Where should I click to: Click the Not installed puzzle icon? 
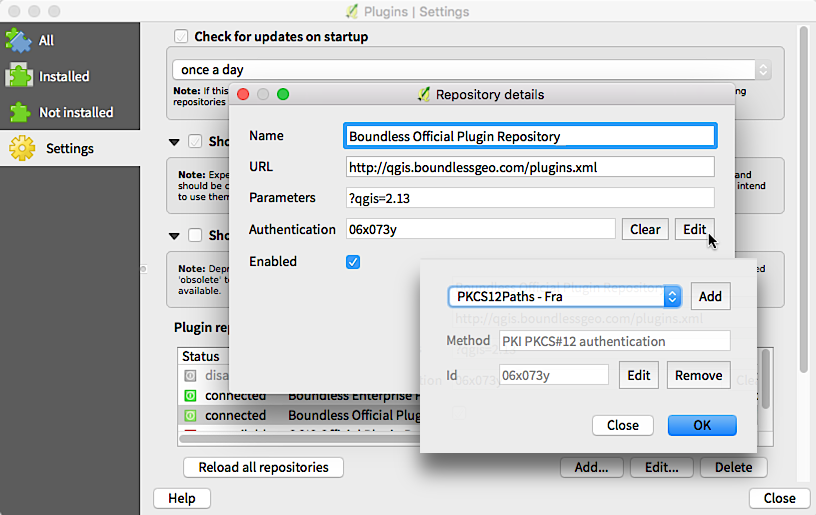click(x=20, y=112)
